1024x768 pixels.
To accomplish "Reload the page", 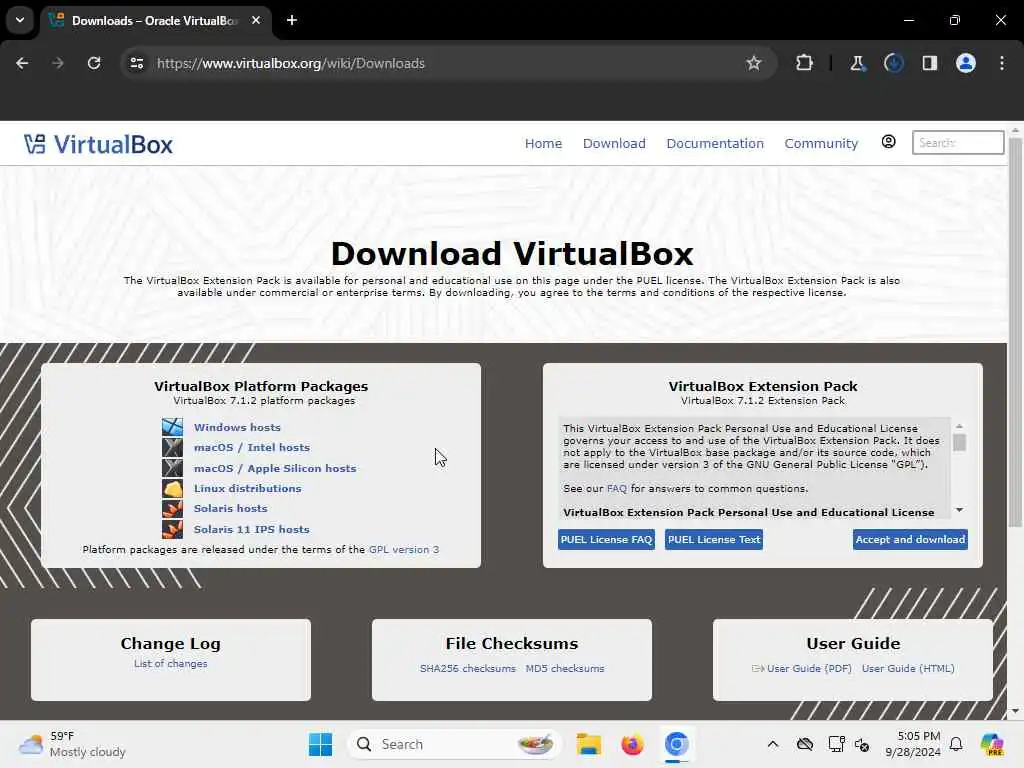I will click(x=94, y=63).
